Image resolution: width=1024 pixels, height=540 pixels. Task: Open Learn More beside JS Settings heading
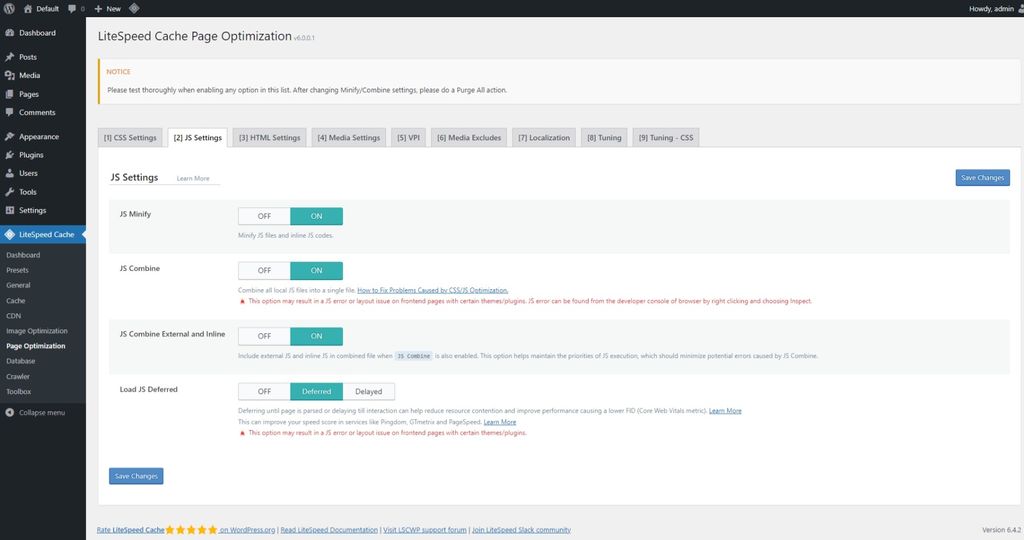pos(193,178)
